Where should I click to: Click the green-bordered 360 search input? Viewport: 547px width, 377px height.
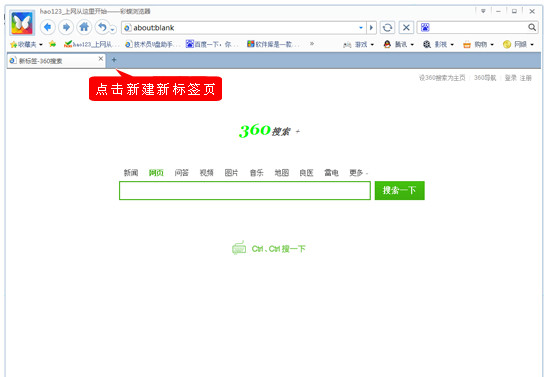(245, 190)
